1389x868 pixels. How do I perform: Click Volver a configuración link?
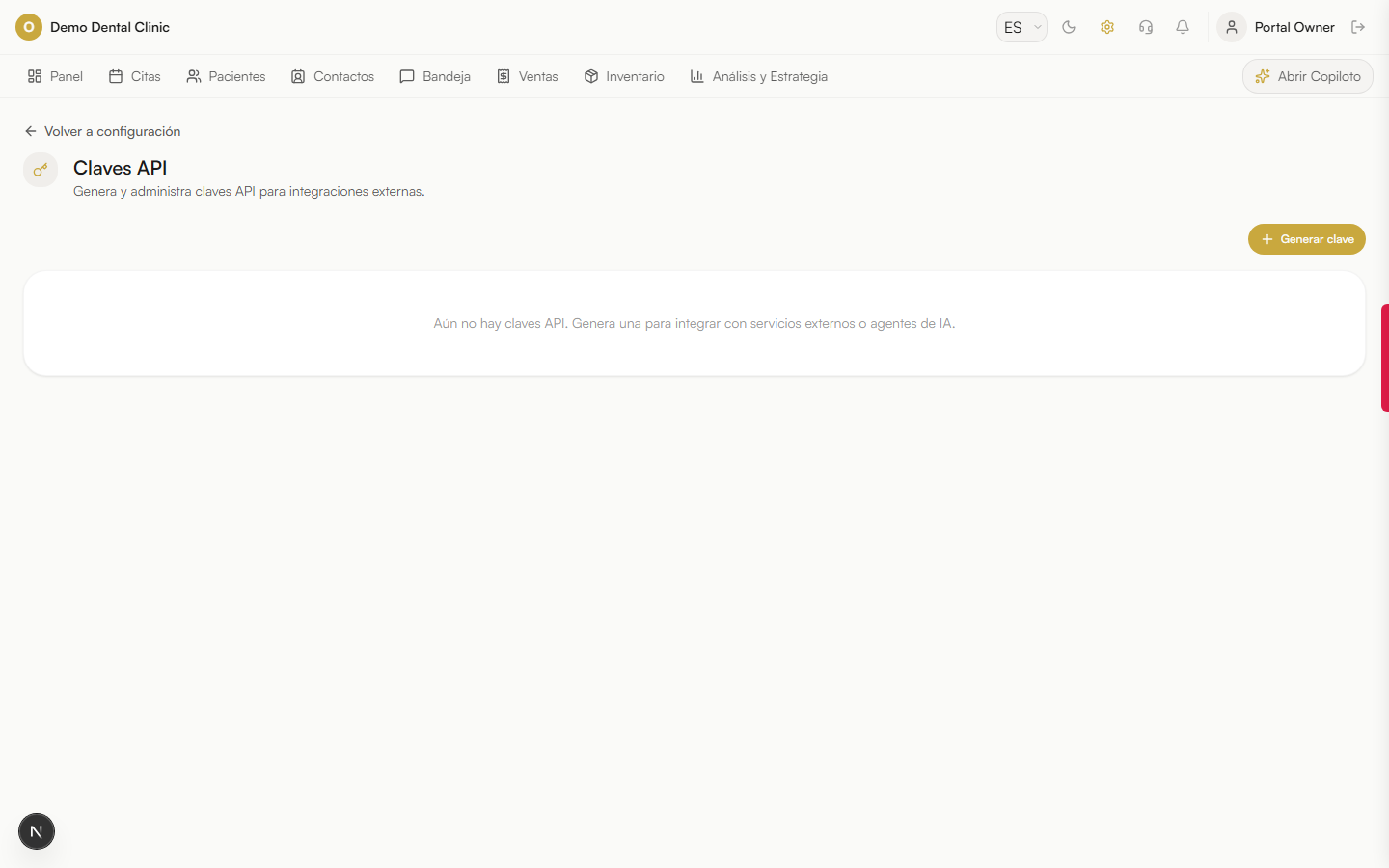click(103, 131)
